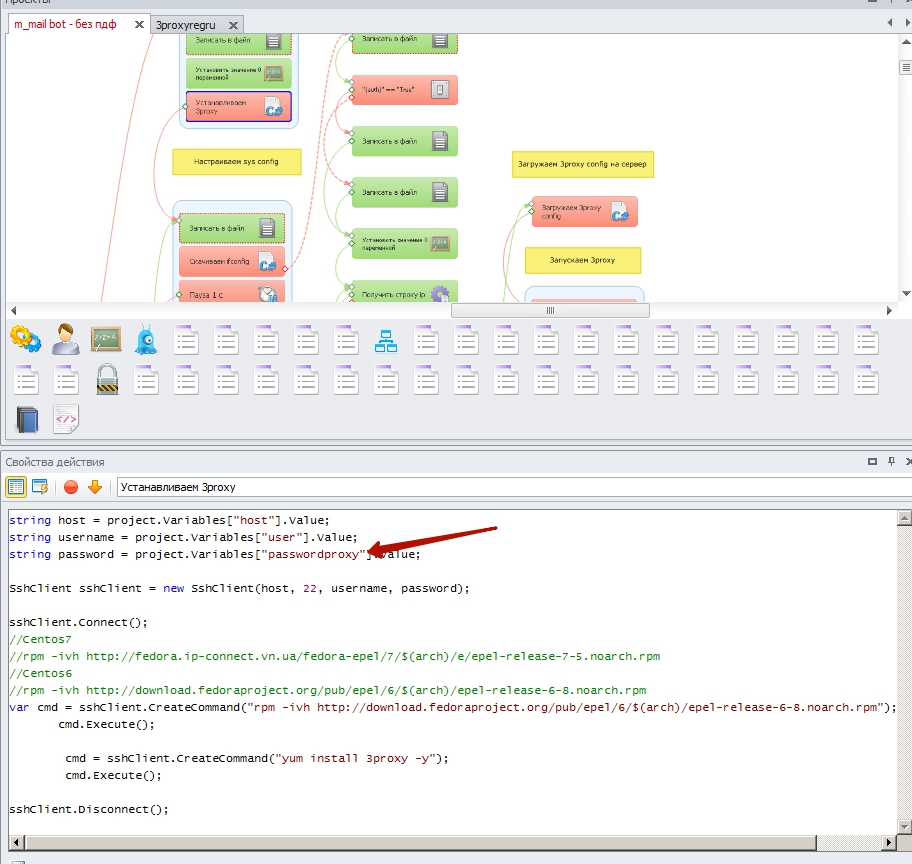The width and height of the screenshot is (912, 864).
Task: Click the code editor scroll-right arrow
Action: pyautogui.click(x=888, y=842)
